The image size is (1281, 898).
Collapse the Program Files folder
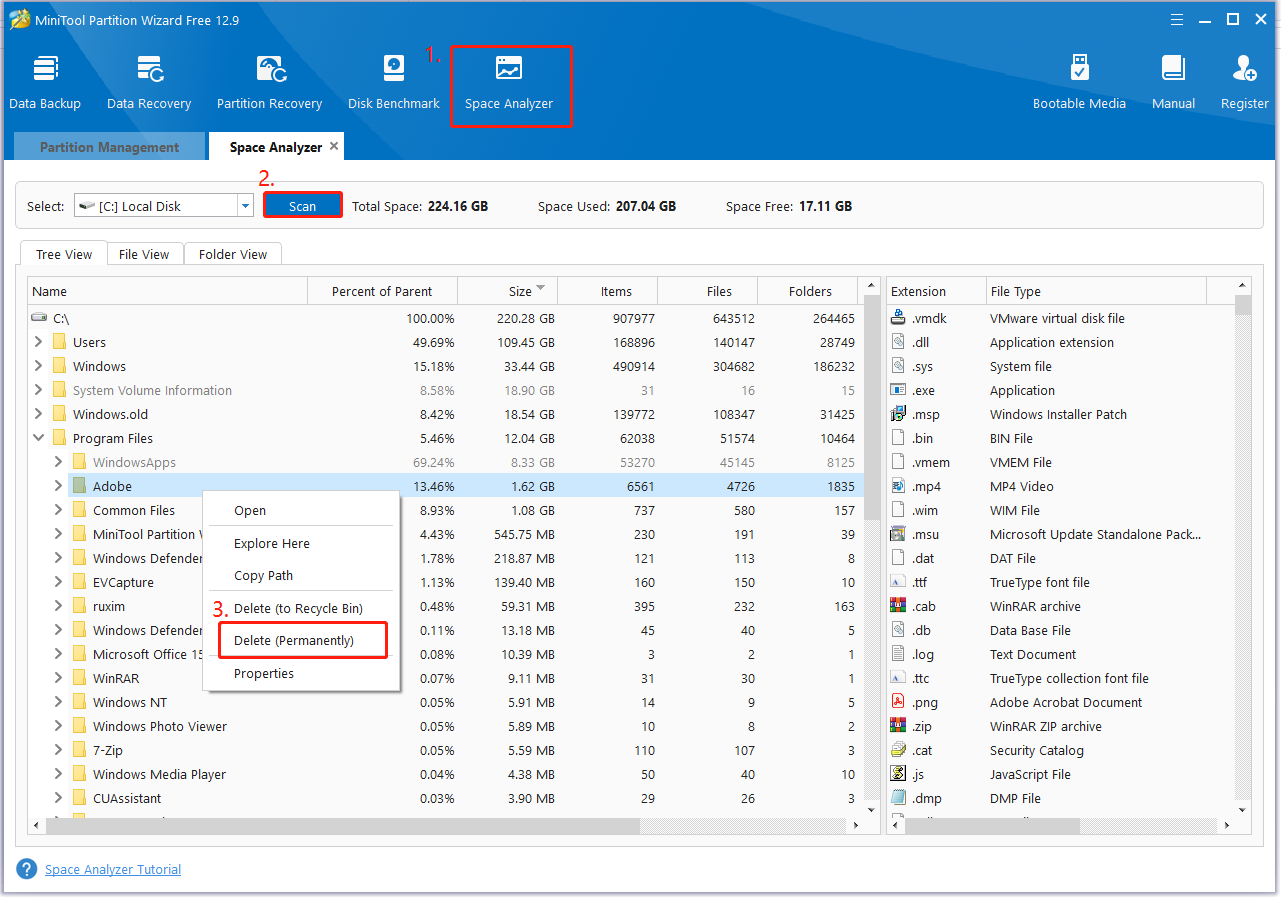point(38,438)
